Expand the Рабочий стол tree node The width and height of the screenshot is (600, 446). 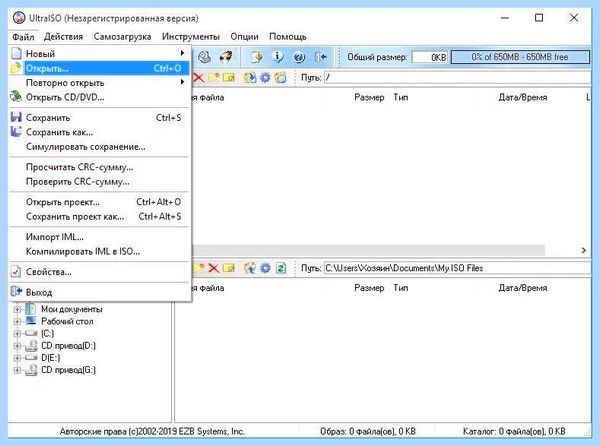pos(17,321)
